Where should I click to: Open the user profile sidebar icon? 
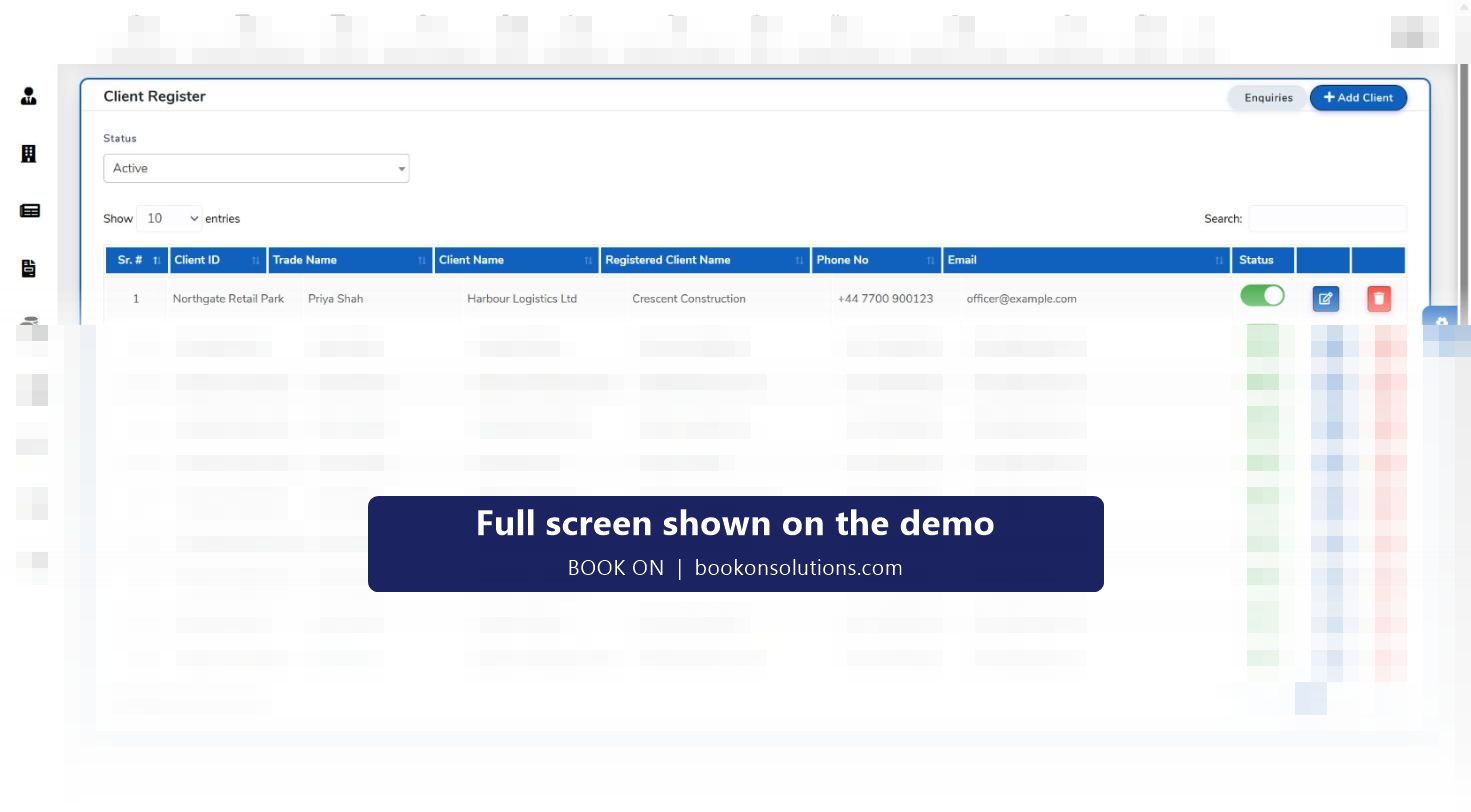tap(29, 96)
